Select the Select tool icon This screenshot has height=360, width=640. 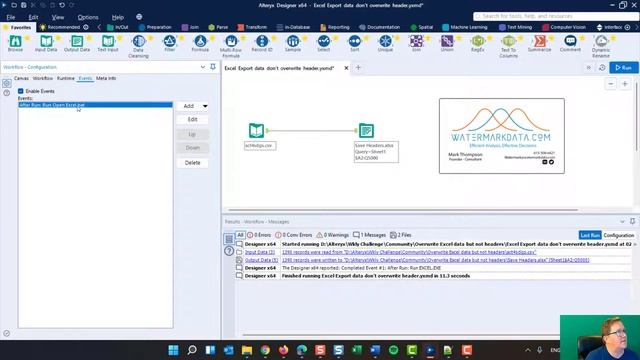coord(324,41)
